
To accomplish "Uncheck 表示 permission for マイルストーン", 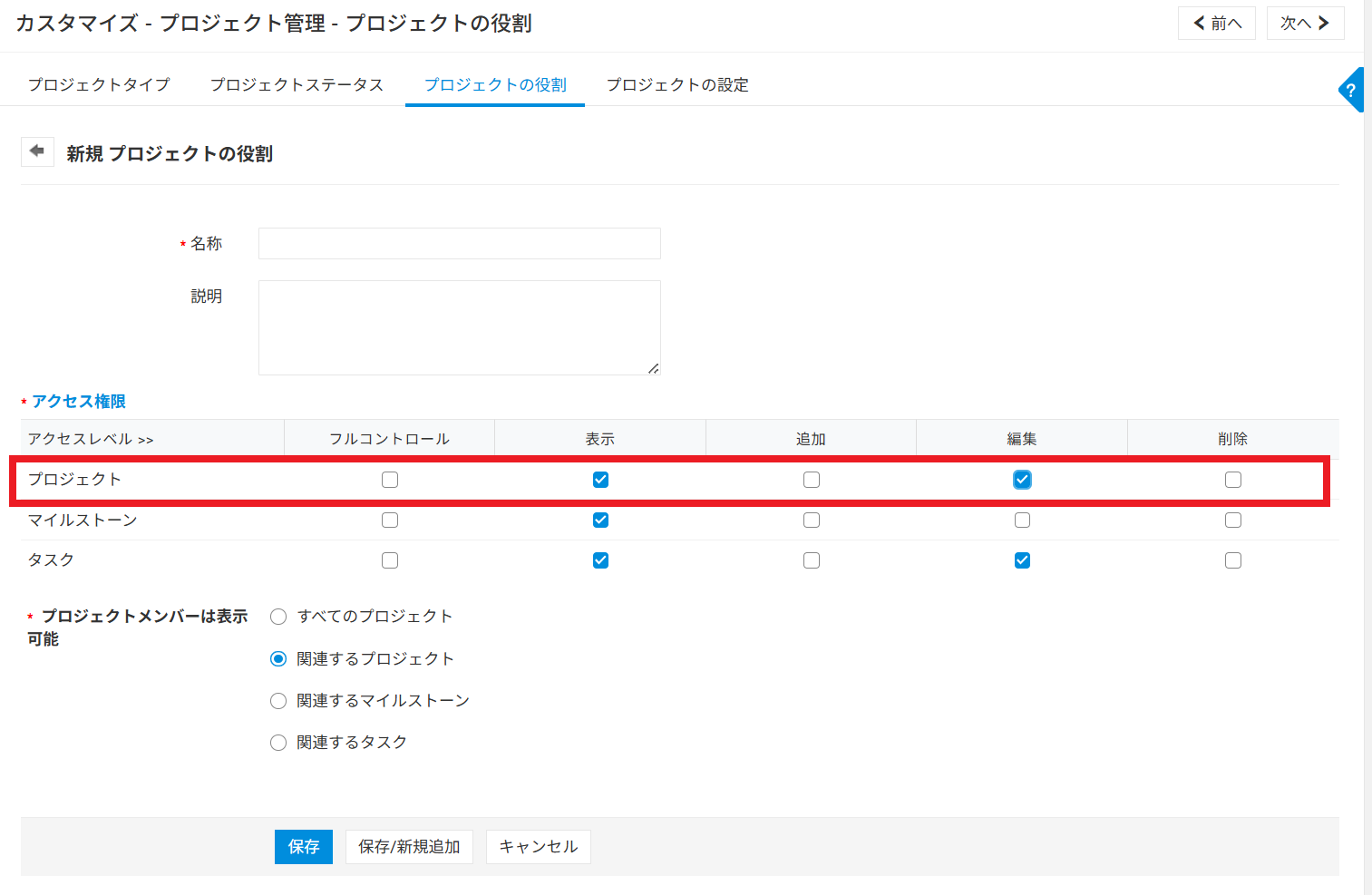I will [x=600, y=520].
